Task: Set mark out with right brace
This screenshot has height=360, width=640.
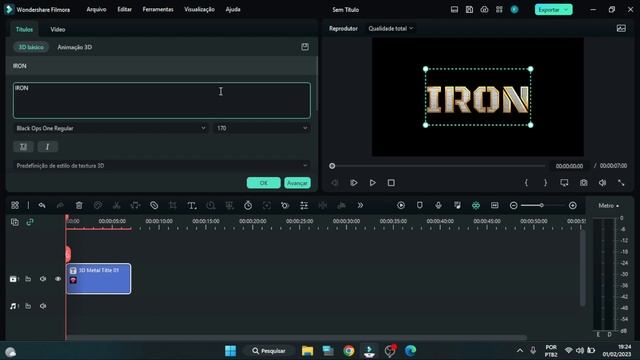Action: coord(545,183)
